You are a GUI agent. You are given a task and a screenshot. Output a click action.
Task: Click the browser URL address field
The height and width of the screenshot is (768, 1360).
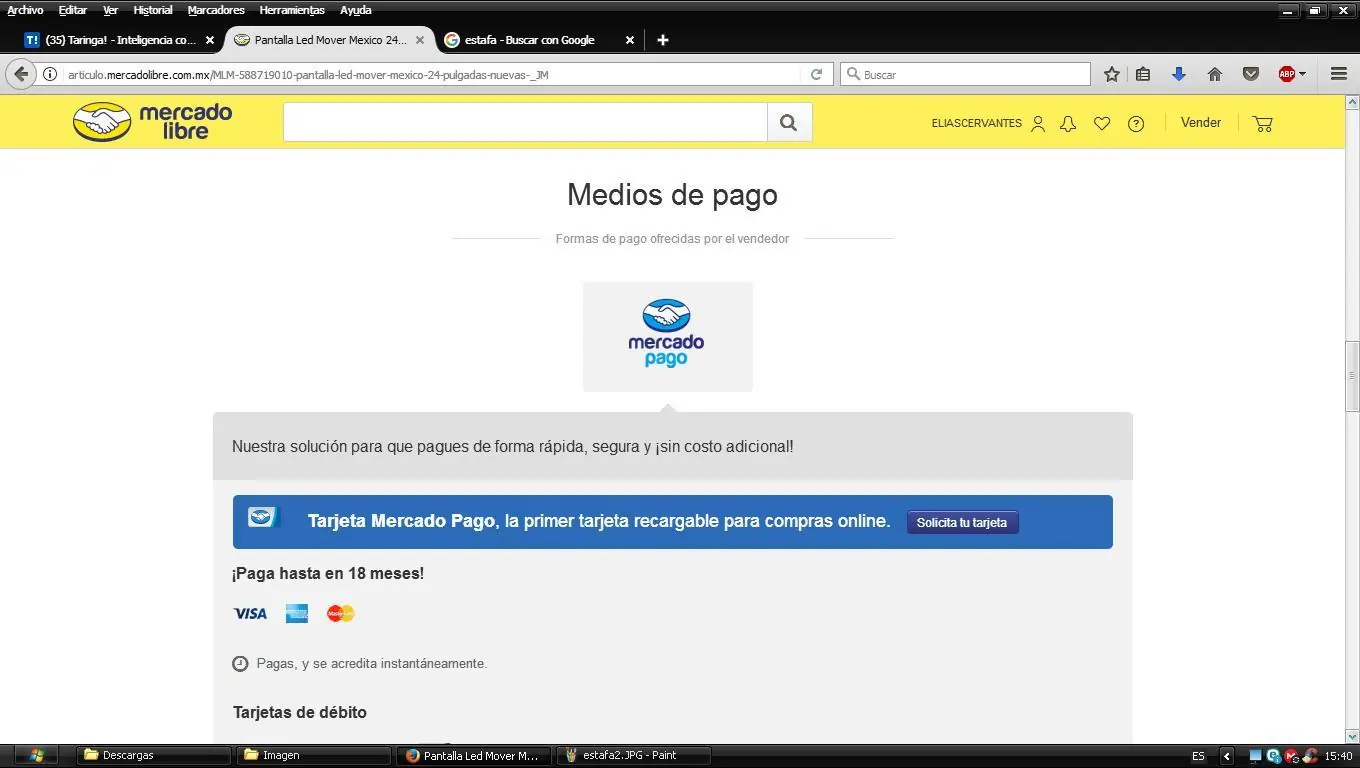[433, 74]
